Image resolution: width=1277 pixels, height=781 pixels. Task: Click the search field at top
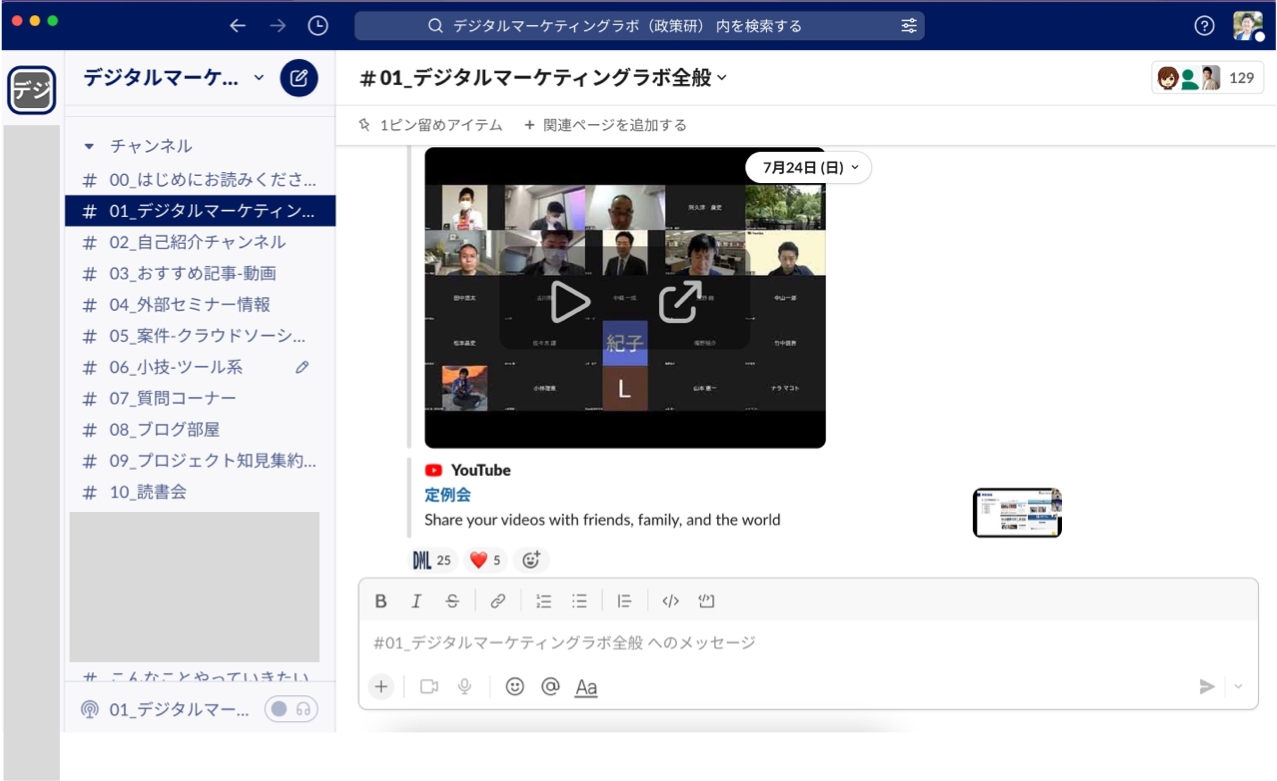[x=639, y=26]
